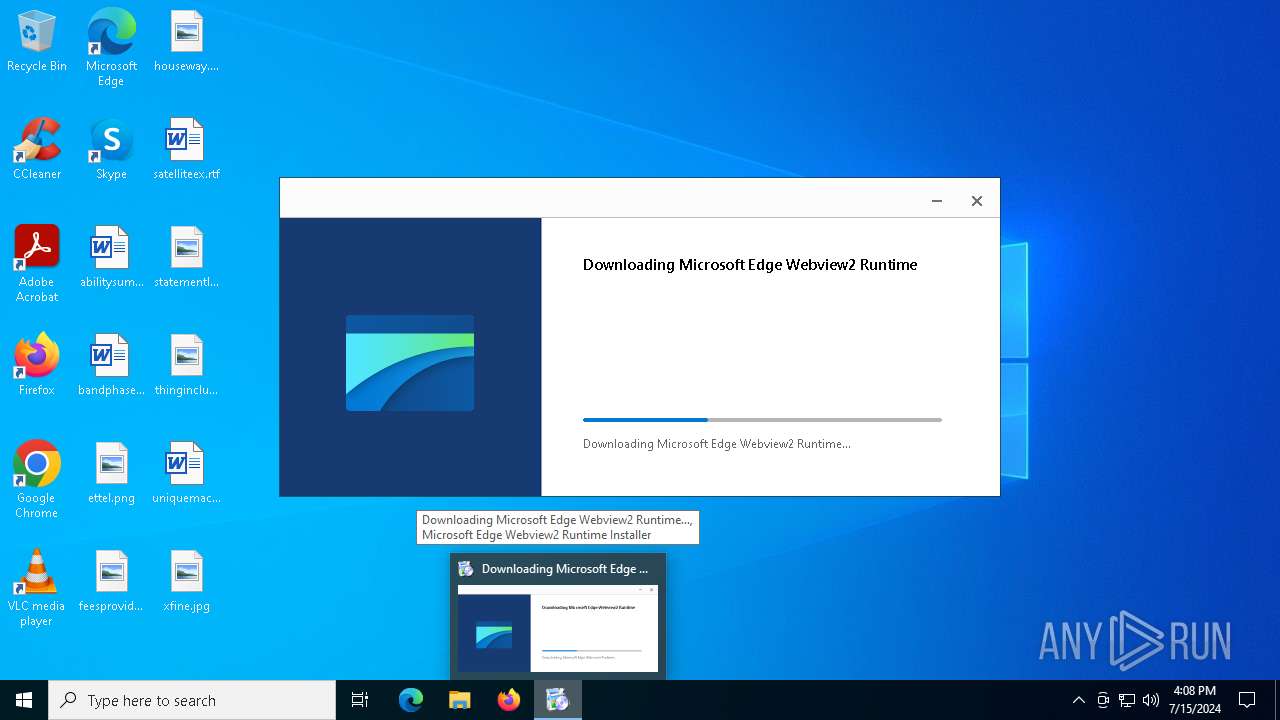The image size is (1280, 720).
Task: Open Adobe Acrobat desktop shortcut
Action: (x=37, y=263)
